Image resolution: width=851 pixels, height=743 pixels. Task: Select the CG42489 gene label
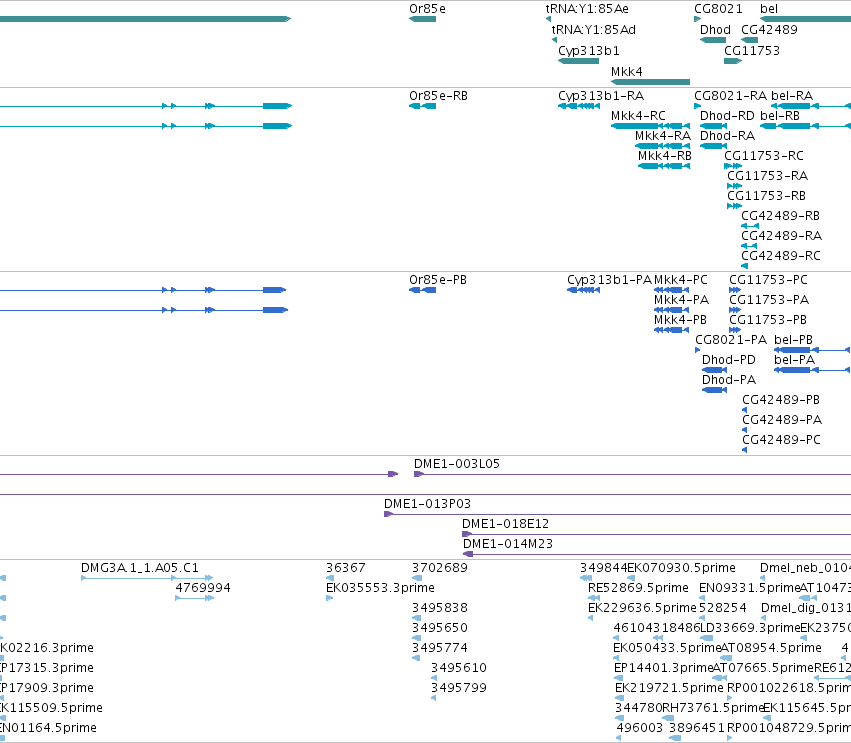pyautogui.click(x=769, y=30)
